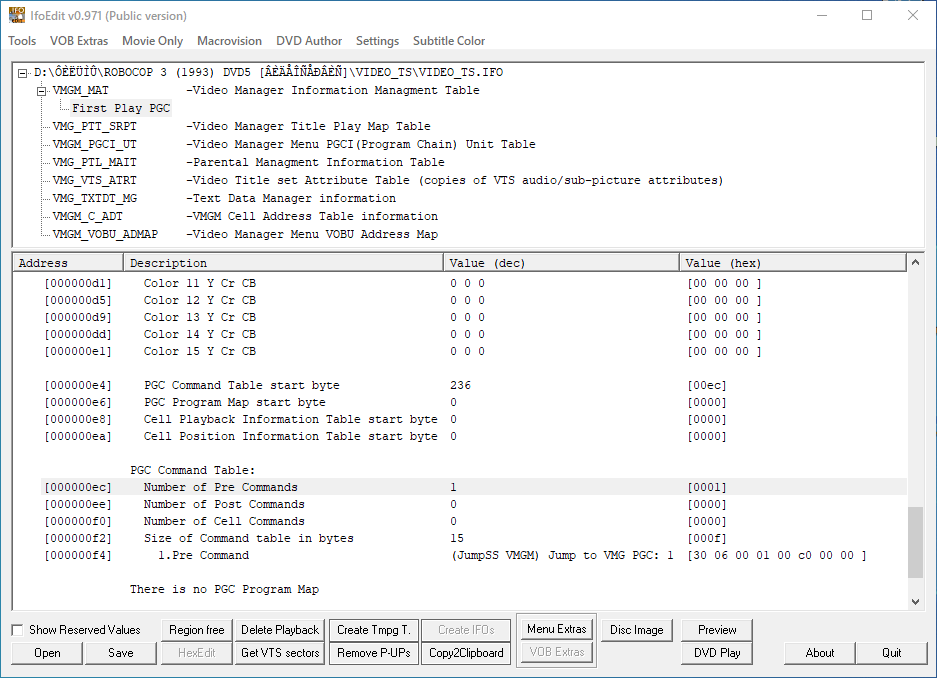Open the Disc Image dialog
Viewport: 937px width, 678px height.
(x=636, y=630)
